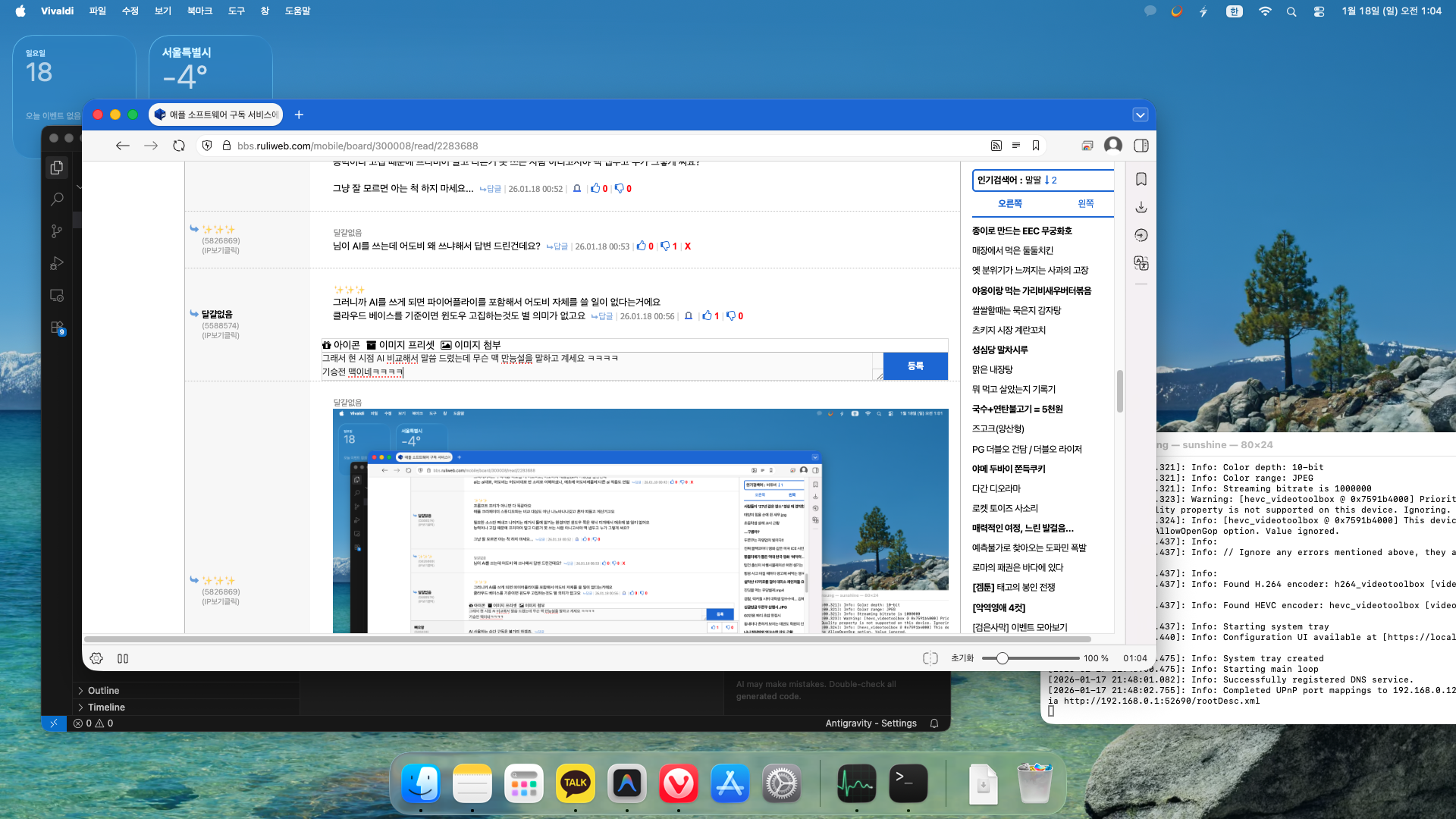
Task: Open the History panel icon
Action: [1141, 235]
